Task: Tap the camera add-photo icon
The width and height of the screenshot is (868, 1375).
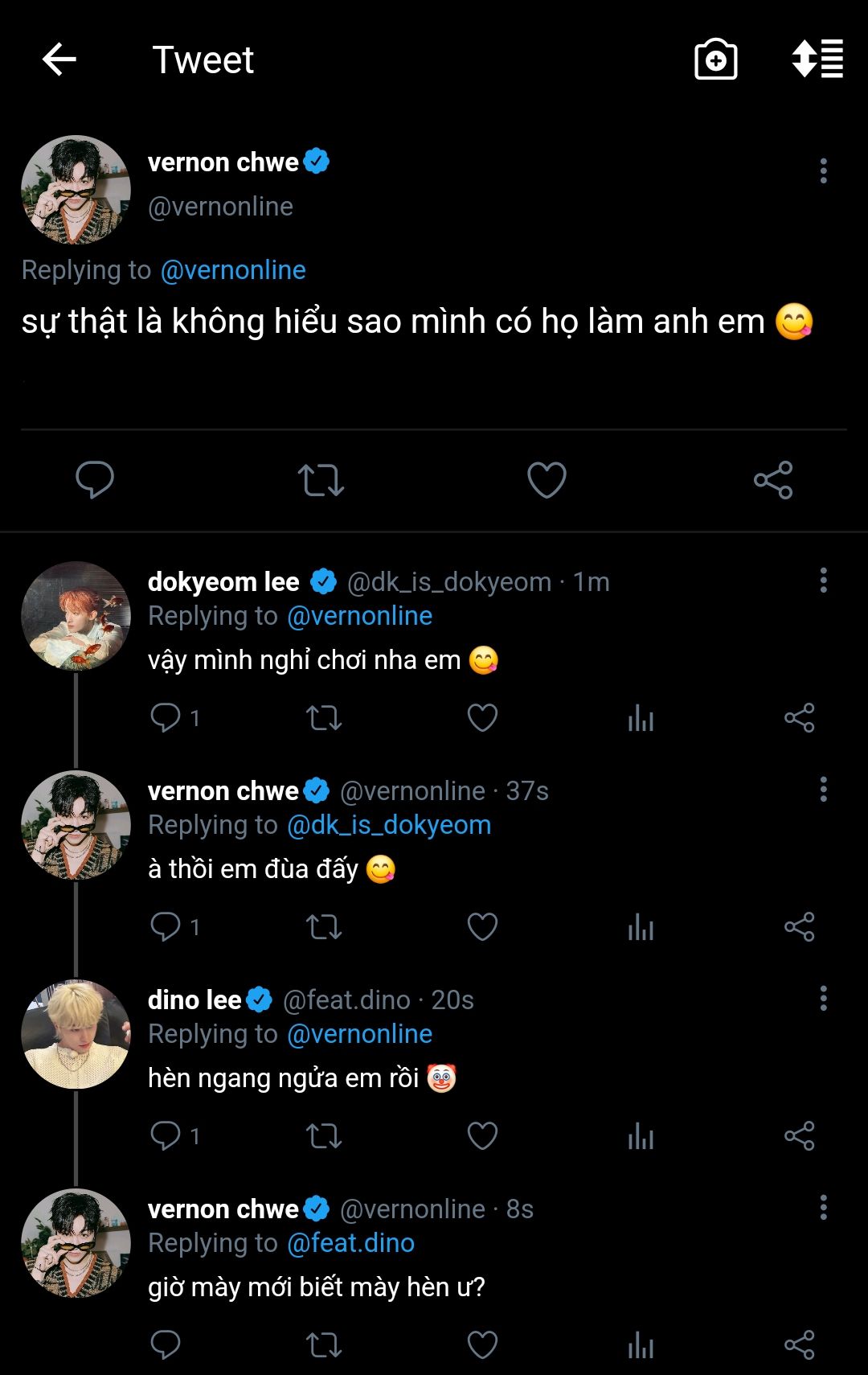Action: 715,60
